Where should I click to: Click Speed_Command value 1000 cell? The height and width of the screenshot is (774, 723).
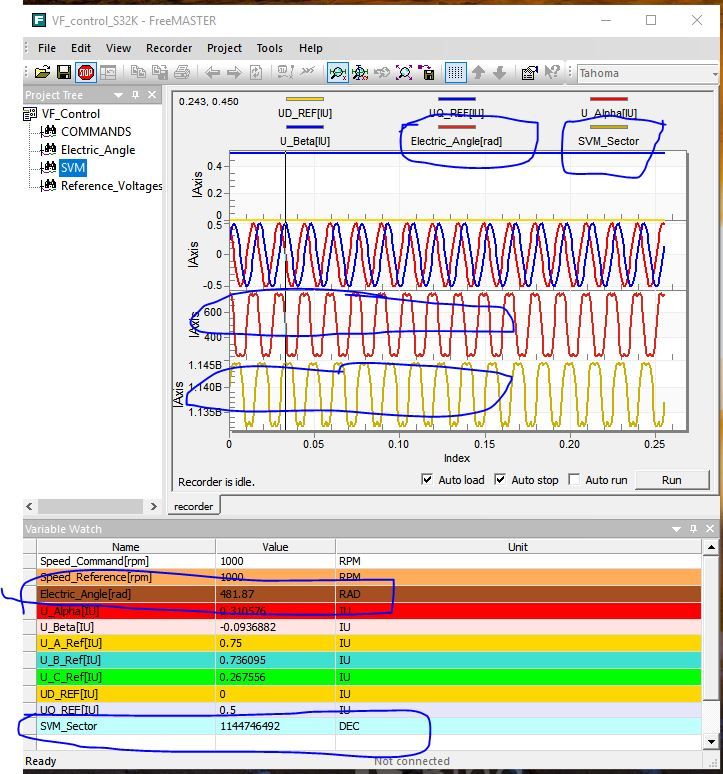pyautogui.click(x=275, y=561)
